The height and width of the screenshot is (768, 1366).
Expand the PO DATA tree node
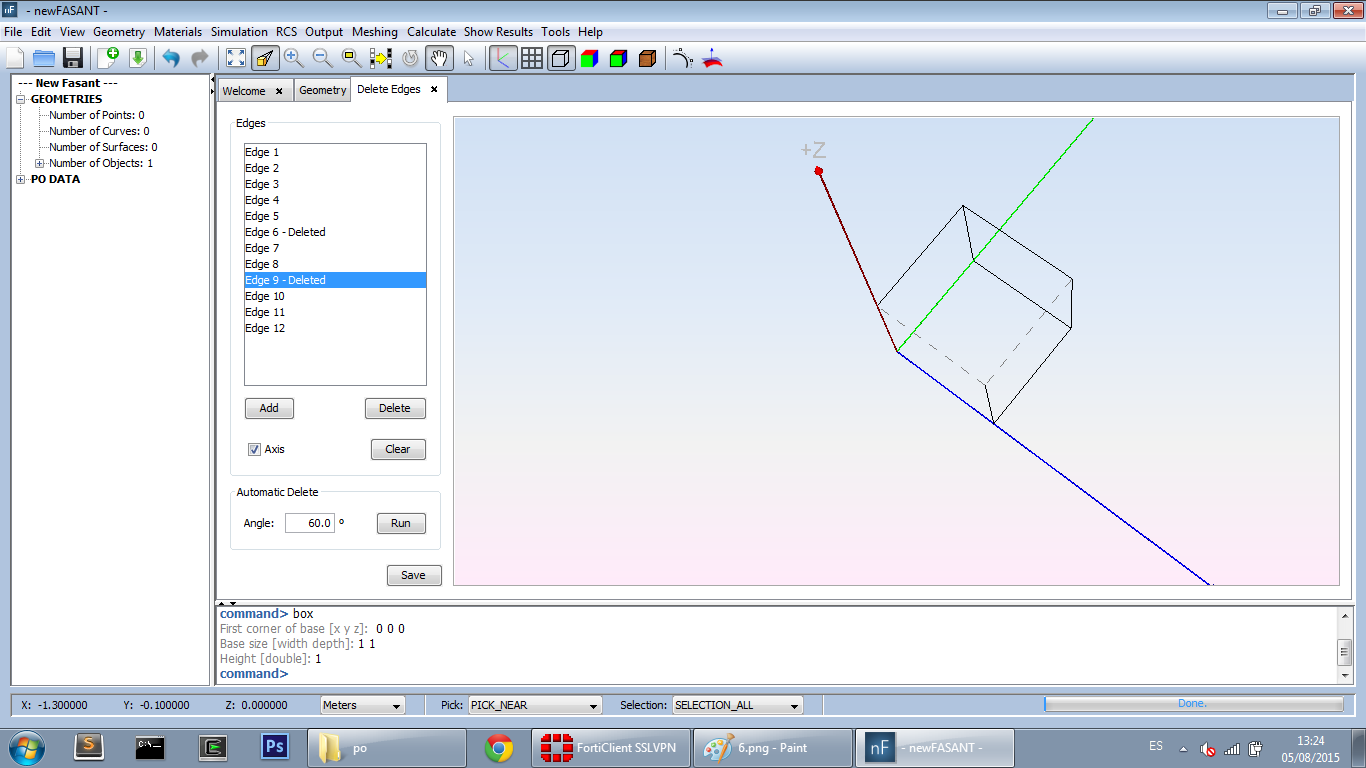[22, 180]
